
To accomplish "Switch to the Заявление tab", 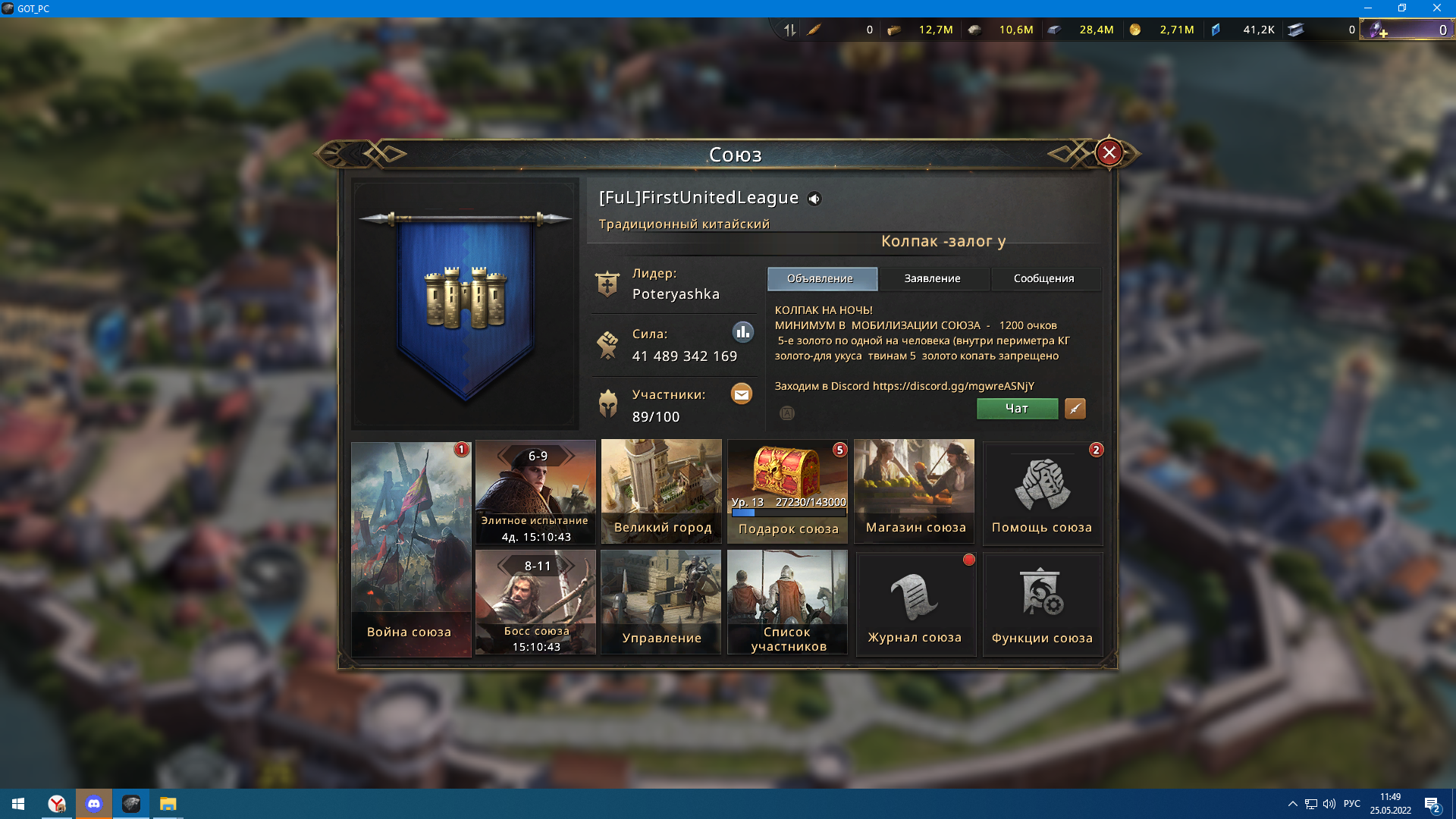I will pyautogui.click(x=933, y=278).
